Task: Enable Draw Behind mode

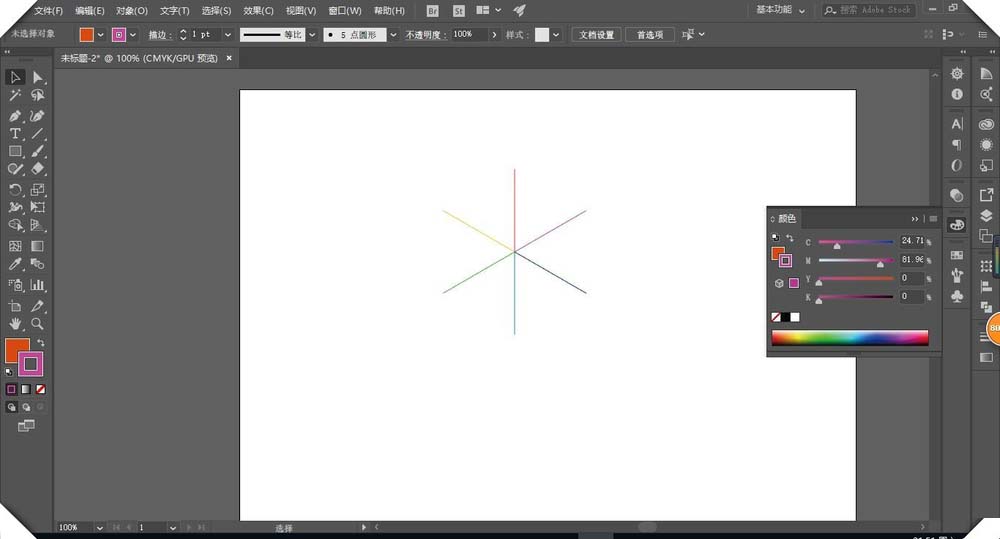Action: [26, 407]
